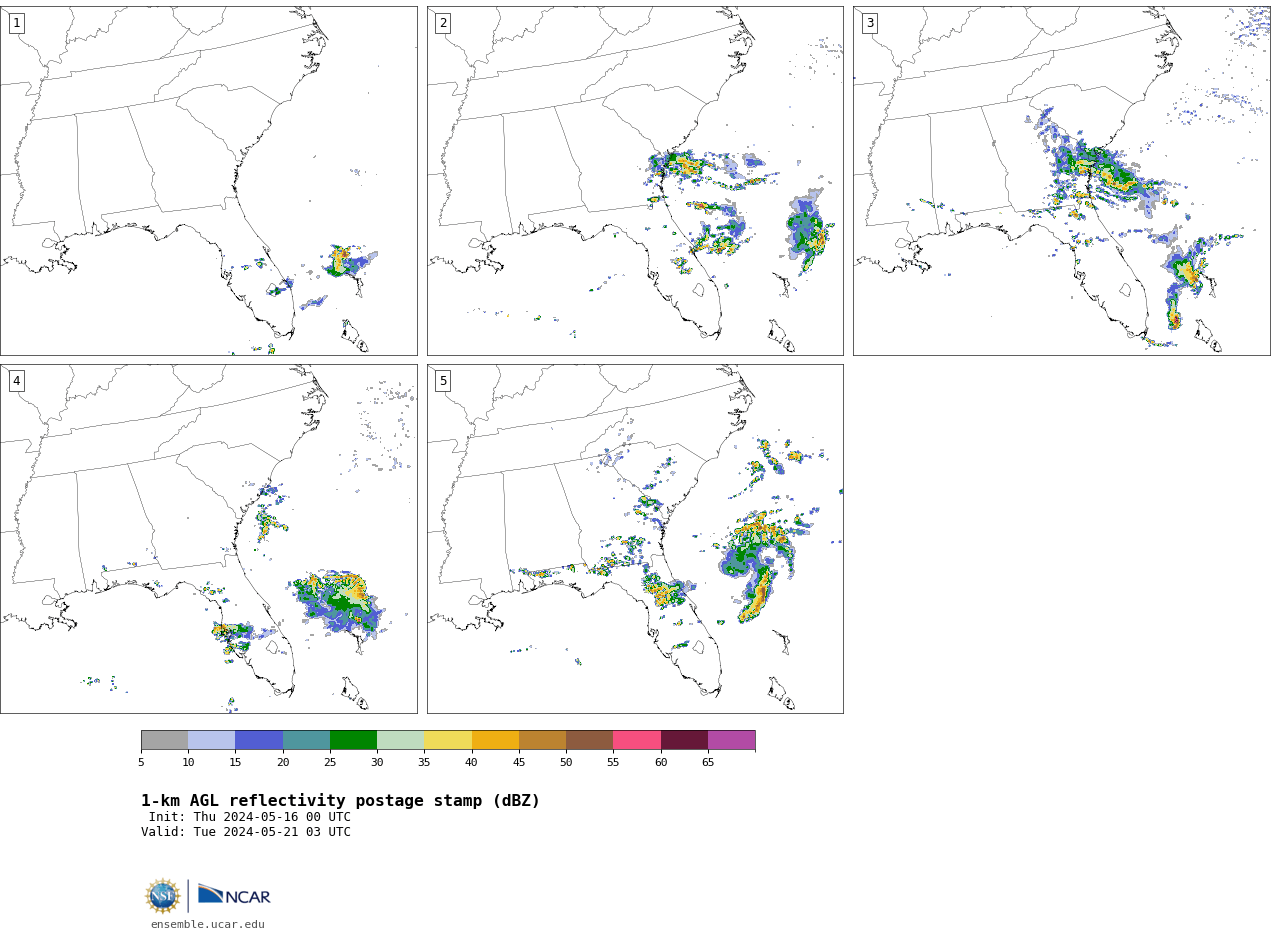
Task: Open ensemble member 5 map panel
Action: point(635,539)
